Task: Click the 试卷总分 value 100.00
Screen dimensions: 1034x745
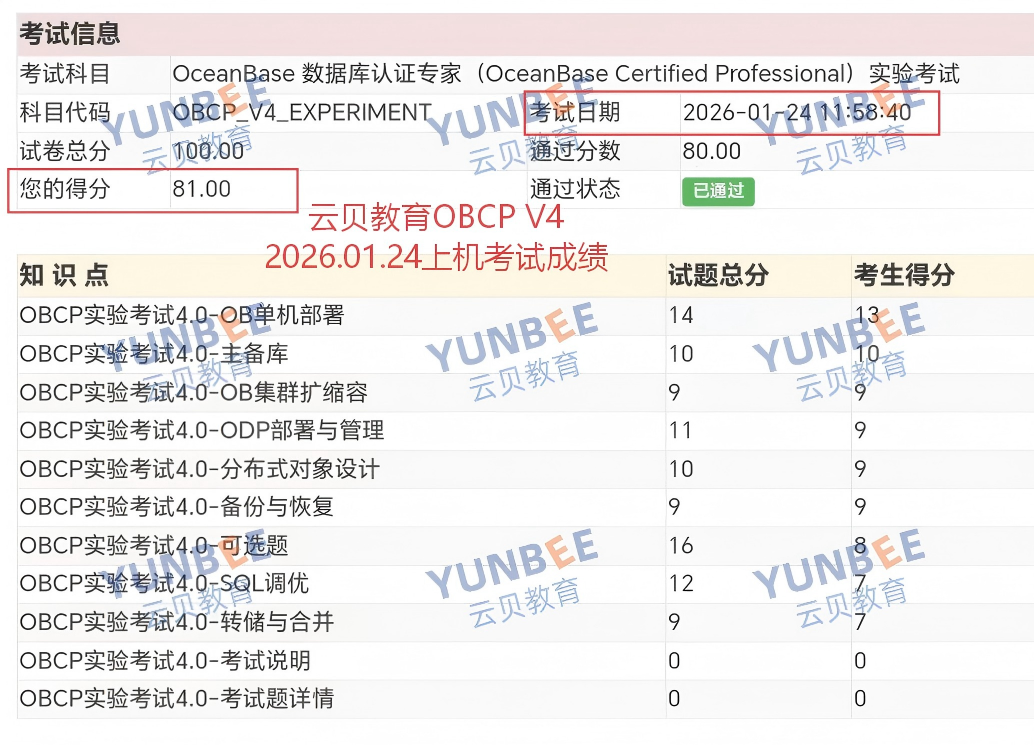Action: click(208, 151)
